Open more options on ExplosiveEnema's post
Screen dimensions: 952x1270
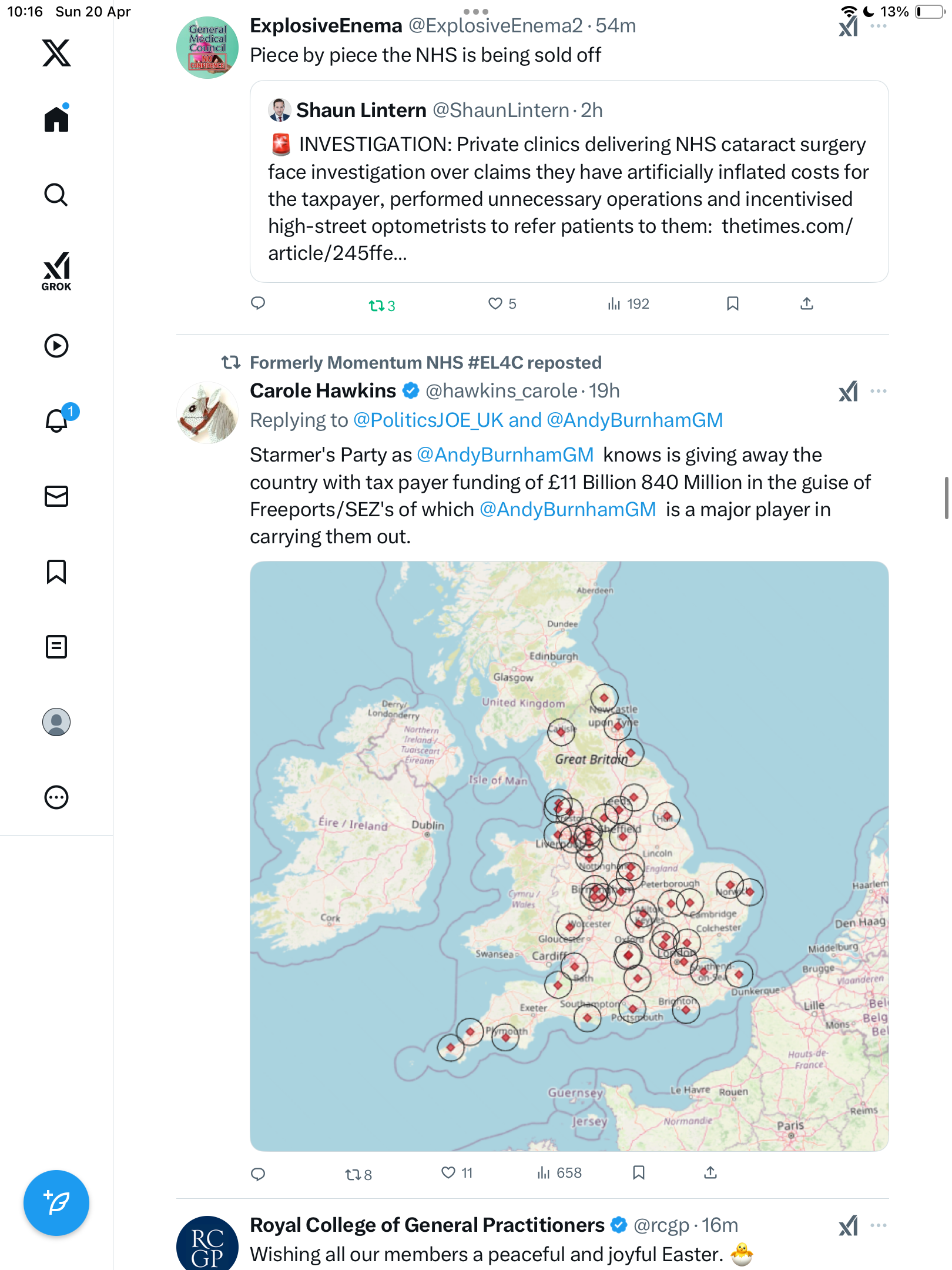879,26
